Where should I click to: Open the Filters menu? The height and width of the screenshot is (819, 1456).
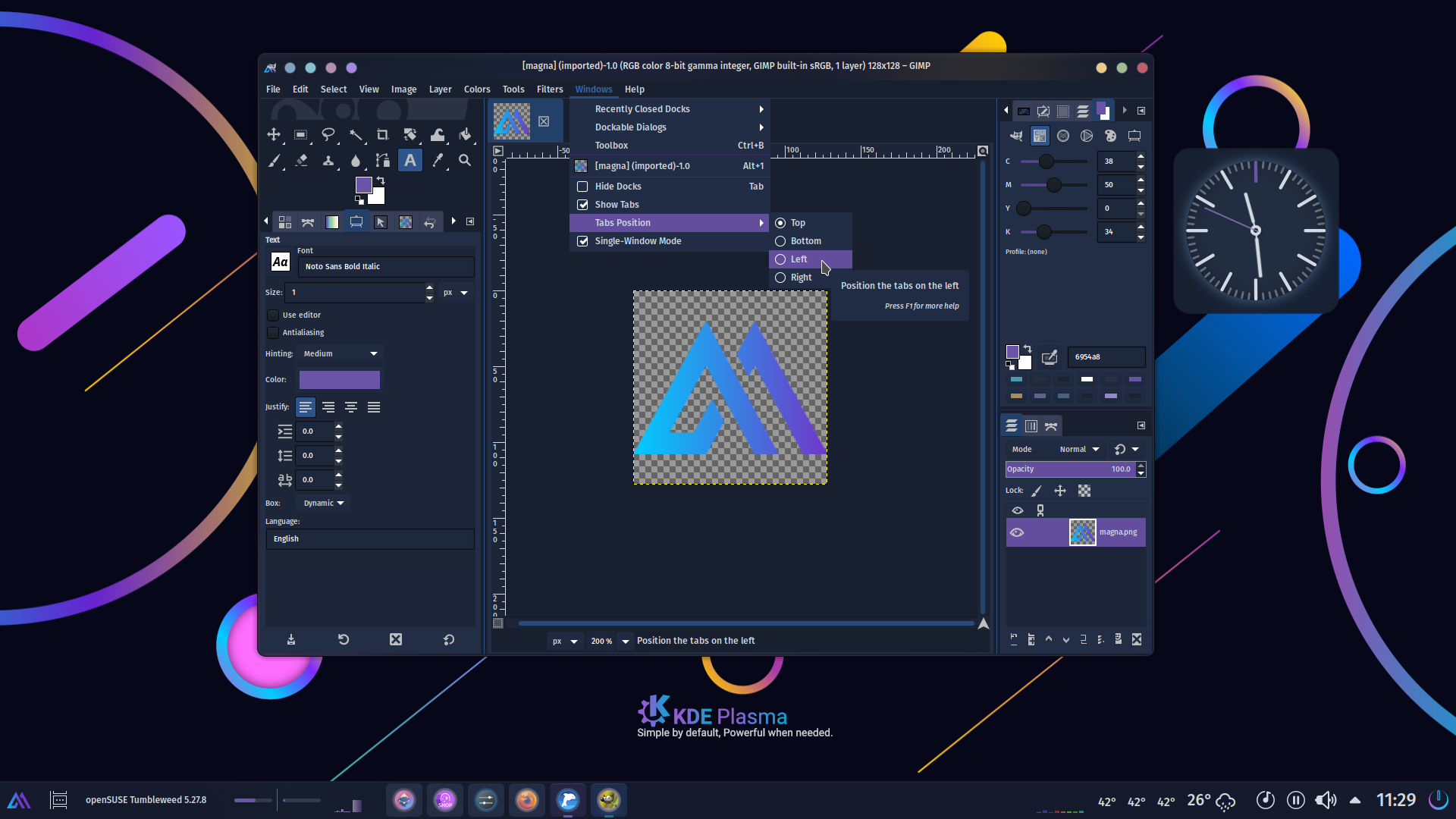(550, 89)
